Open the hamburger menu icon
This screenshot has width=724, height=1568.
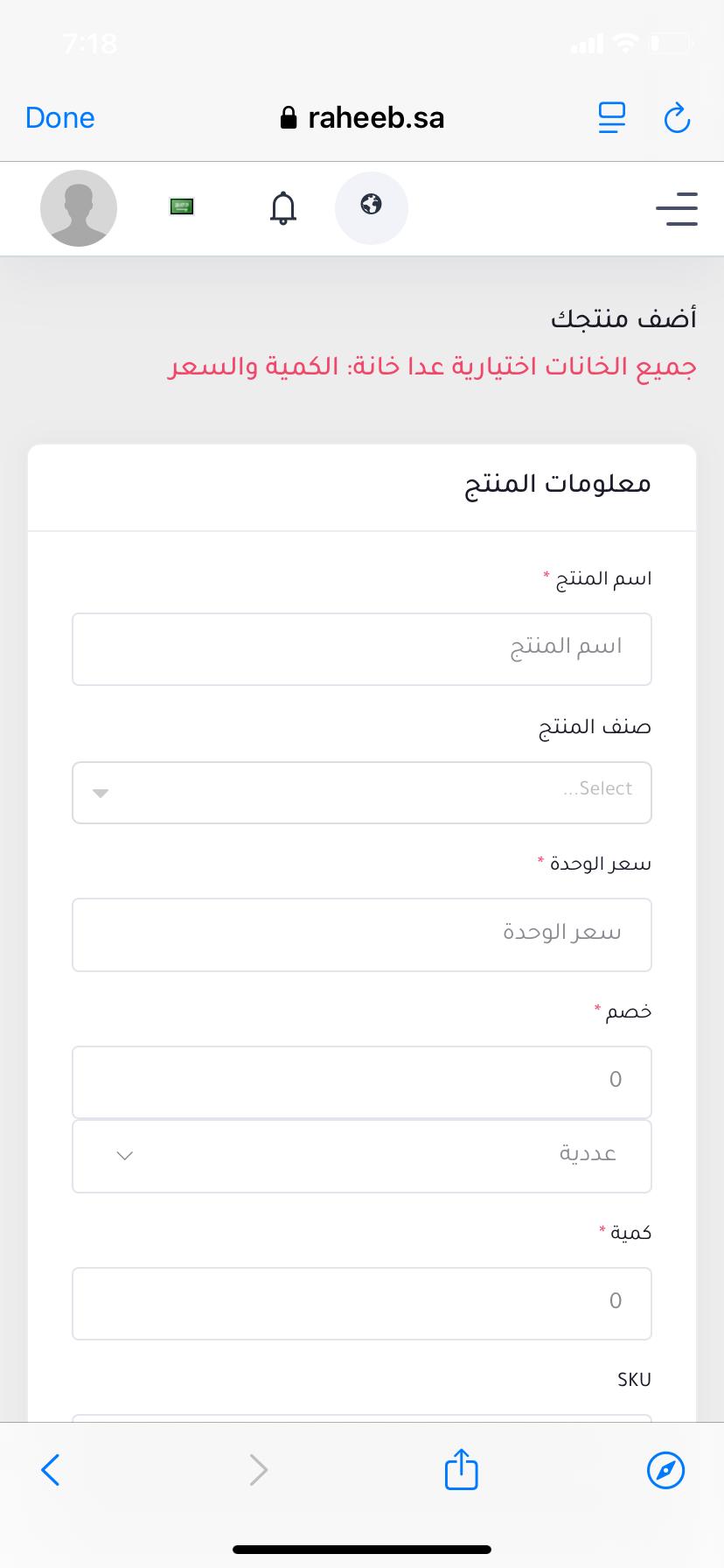(x=677, y=209)
